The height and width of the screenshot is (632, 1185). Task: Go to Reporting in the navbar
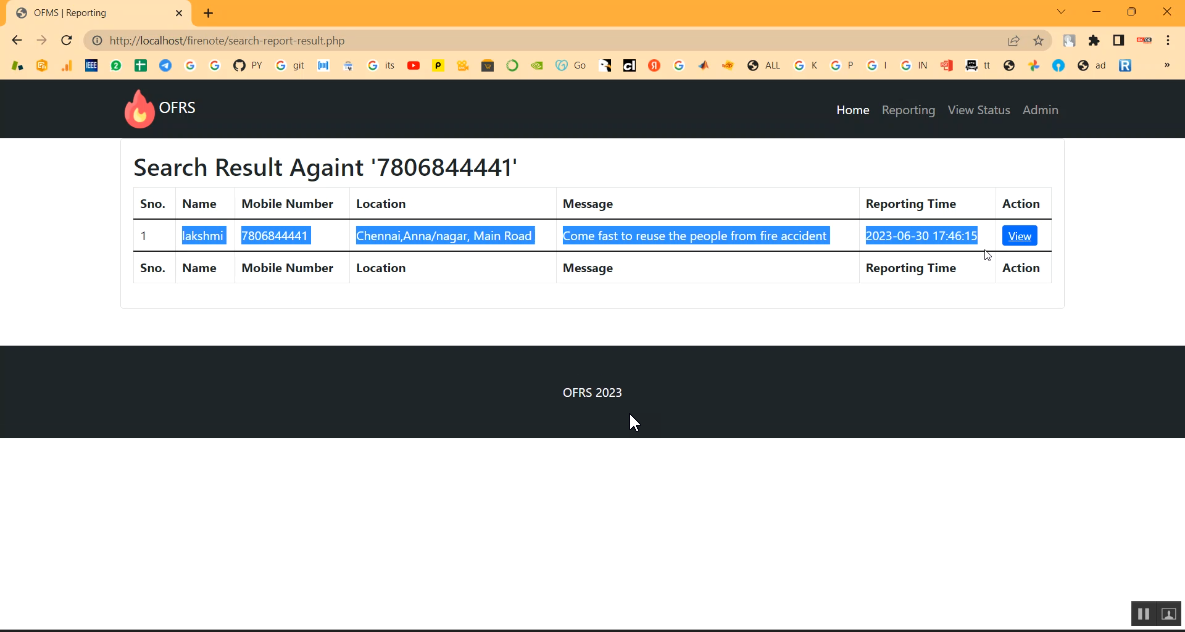point(908,110)
